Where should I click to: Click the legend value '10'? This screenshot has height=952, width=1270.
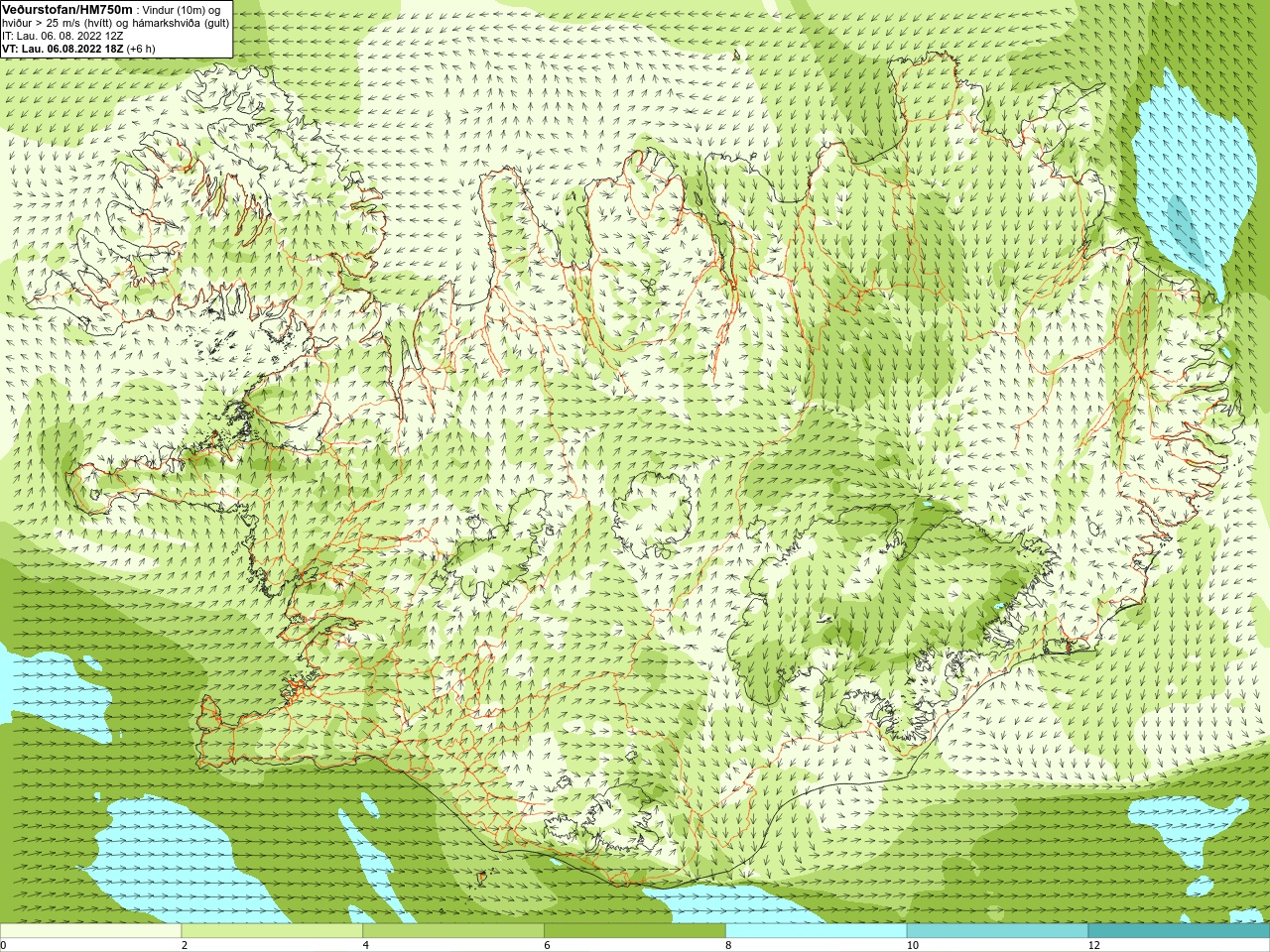(x=912, y=945)
